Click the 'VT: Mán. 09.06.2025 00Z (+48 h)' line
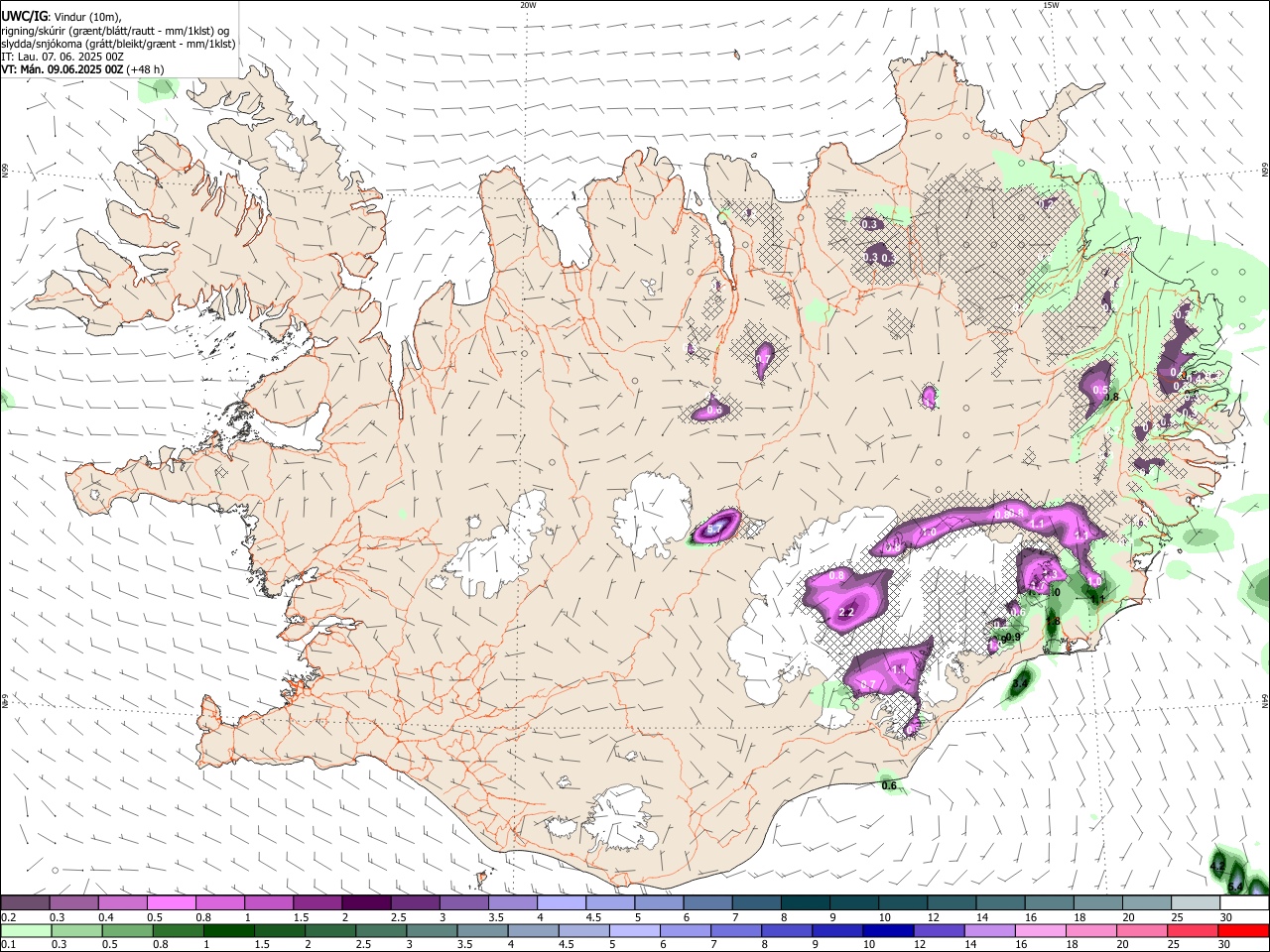1270x952 pixels. tap(82, 69)
